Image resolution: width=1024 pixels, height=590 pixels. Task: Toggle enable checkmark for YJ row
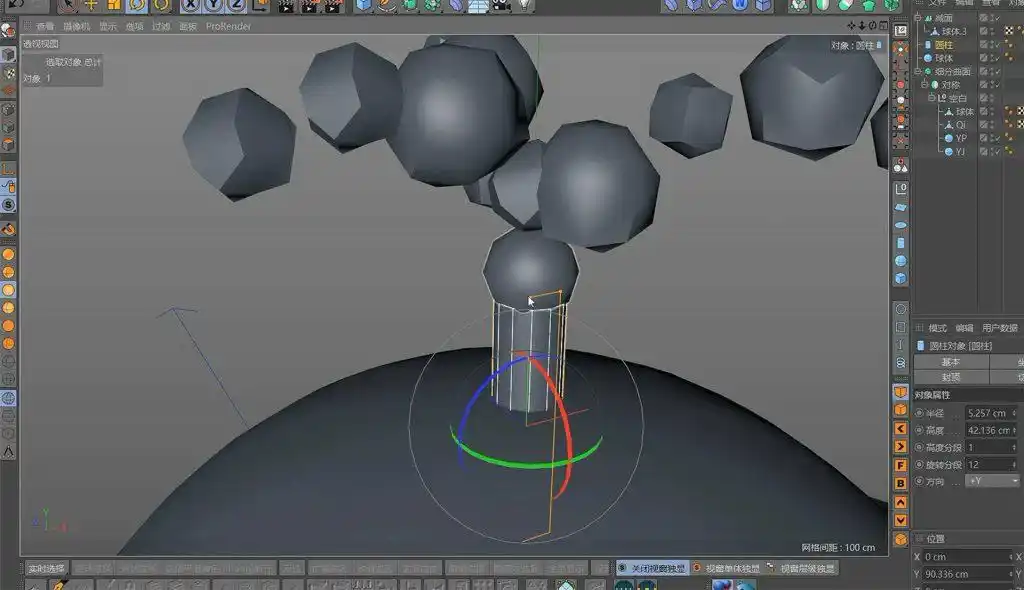click(x=998, y=152)
